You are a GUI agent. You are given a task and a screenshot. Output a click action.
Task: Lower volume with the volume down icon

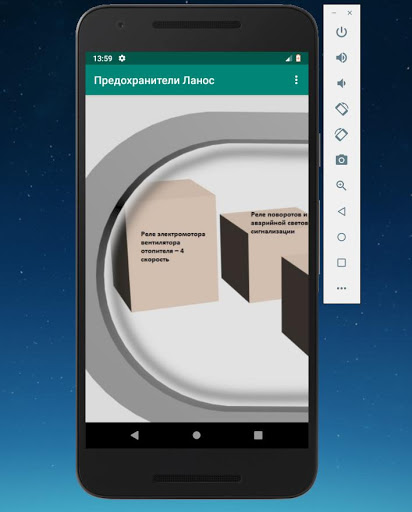click(x=341, y=83)
